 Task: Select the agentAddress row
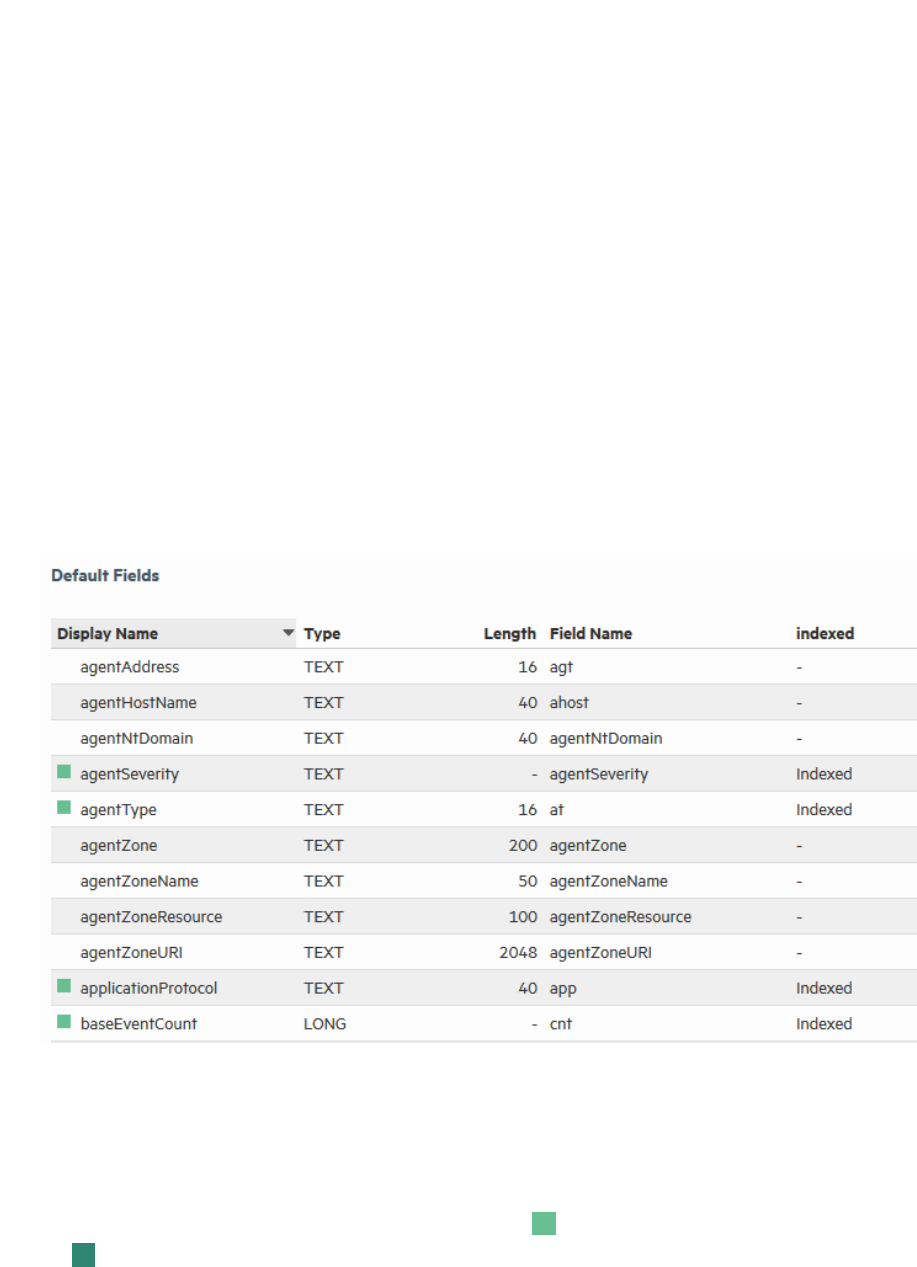[130, 667]
